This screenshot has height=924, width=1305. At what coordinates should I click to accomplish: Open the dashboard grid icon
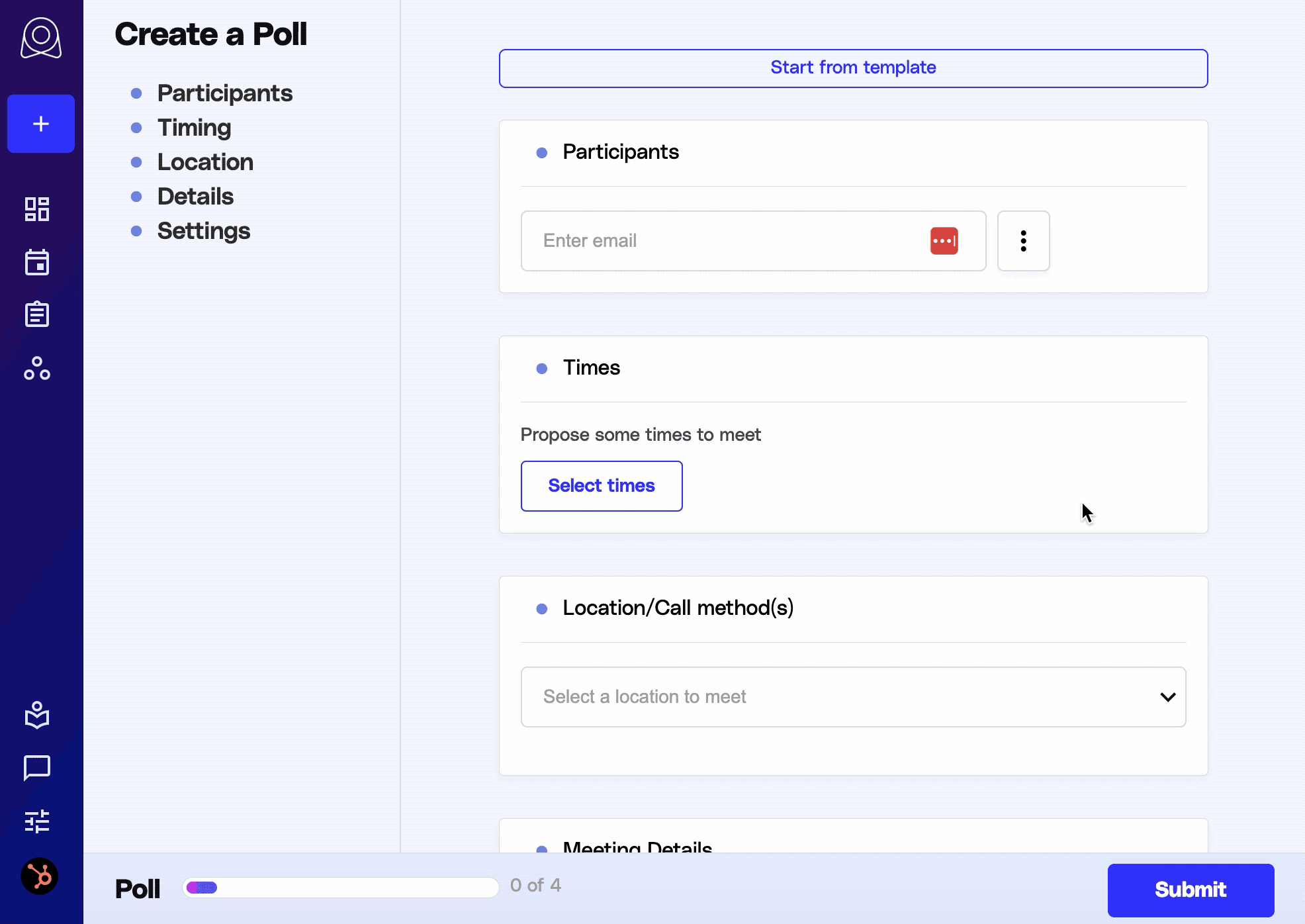(37, 209)
